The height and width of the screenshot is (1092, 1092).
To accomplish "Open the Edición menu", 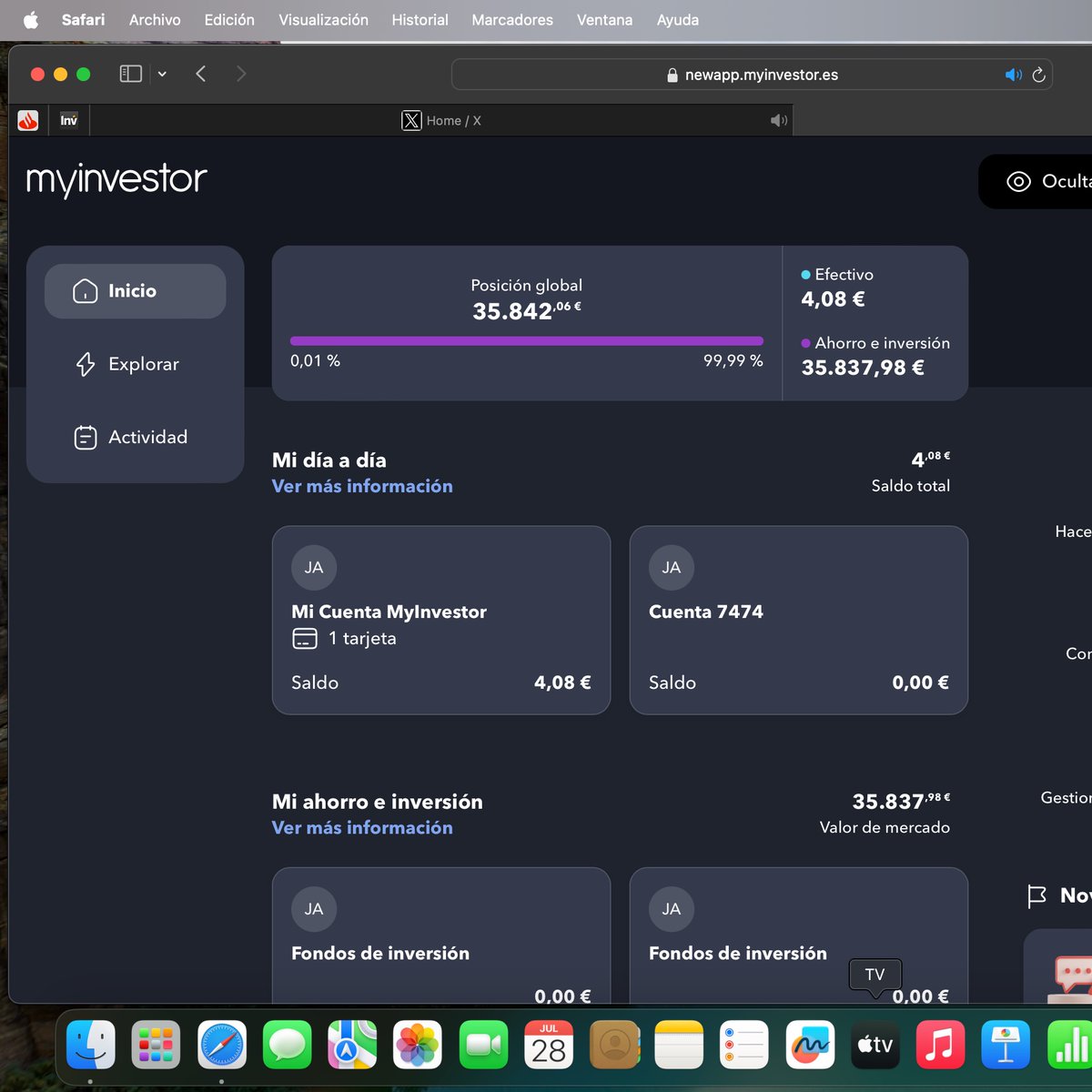I will [229, 20].
